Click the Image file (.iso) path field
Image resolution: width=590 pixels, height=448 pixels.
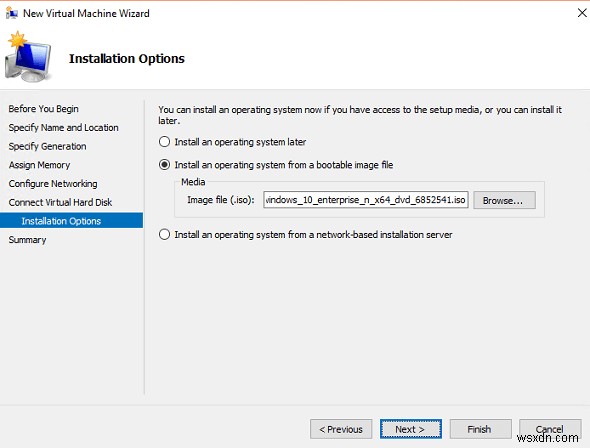[366, 200]
